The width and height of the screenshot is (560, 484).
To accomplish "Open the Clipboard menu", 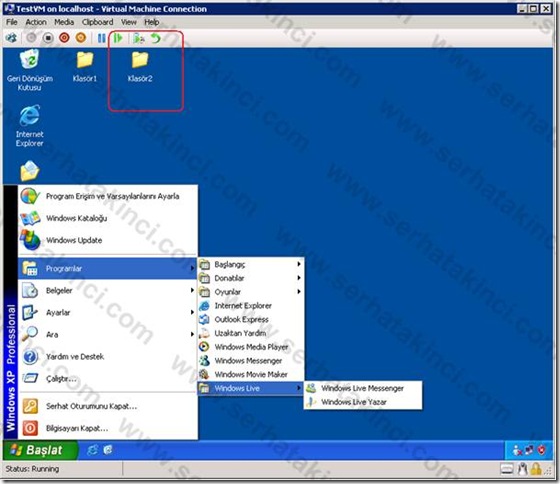I will pyautogui.click(x=98, y=22).
